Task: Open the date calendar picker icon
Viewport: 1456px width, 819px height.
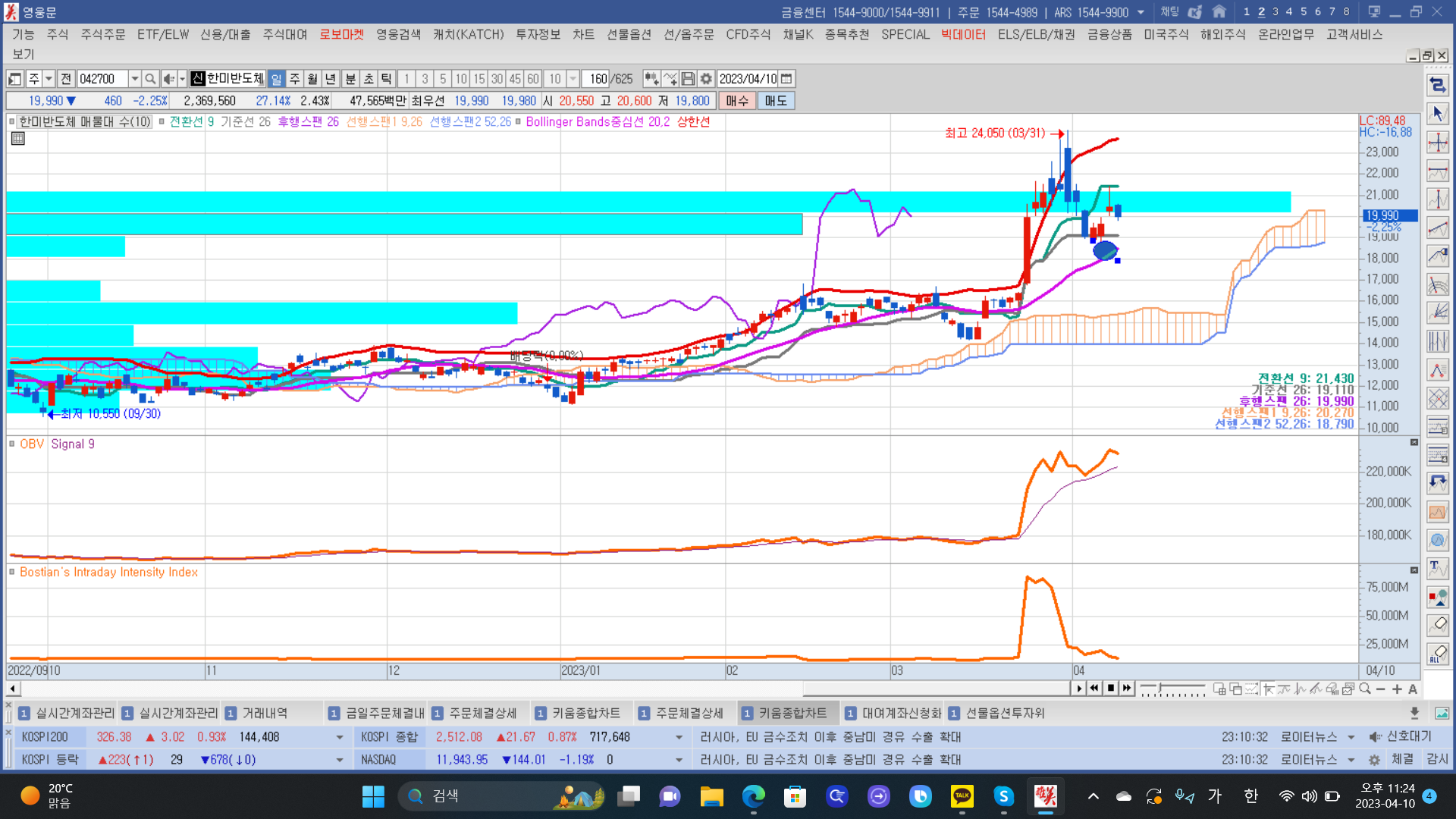Action: pos(786,79)
